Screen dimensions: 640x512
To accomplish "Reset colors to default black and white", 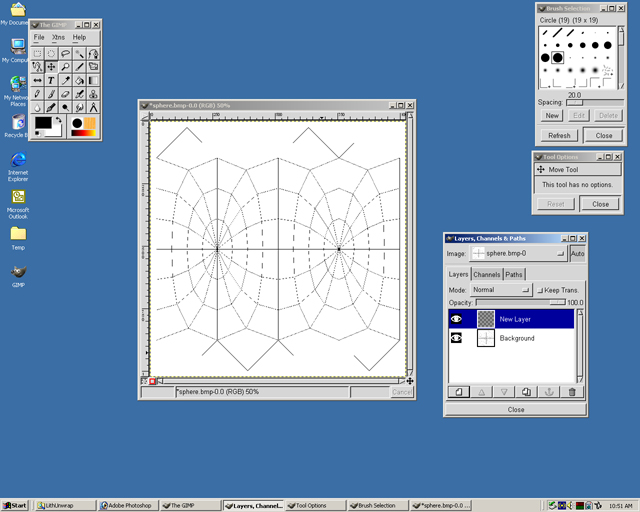I will click(x=38, y=133).
